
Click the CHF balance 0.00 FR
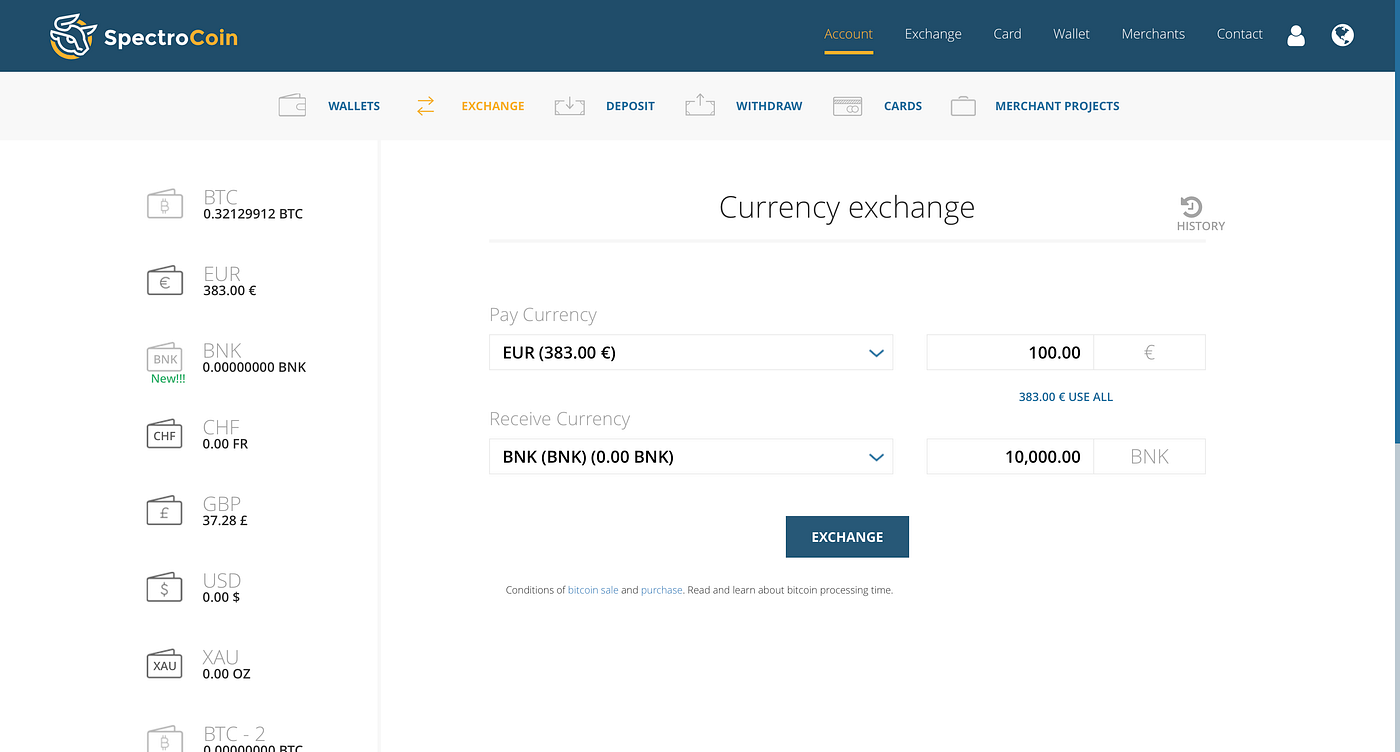tap(225, 444)
